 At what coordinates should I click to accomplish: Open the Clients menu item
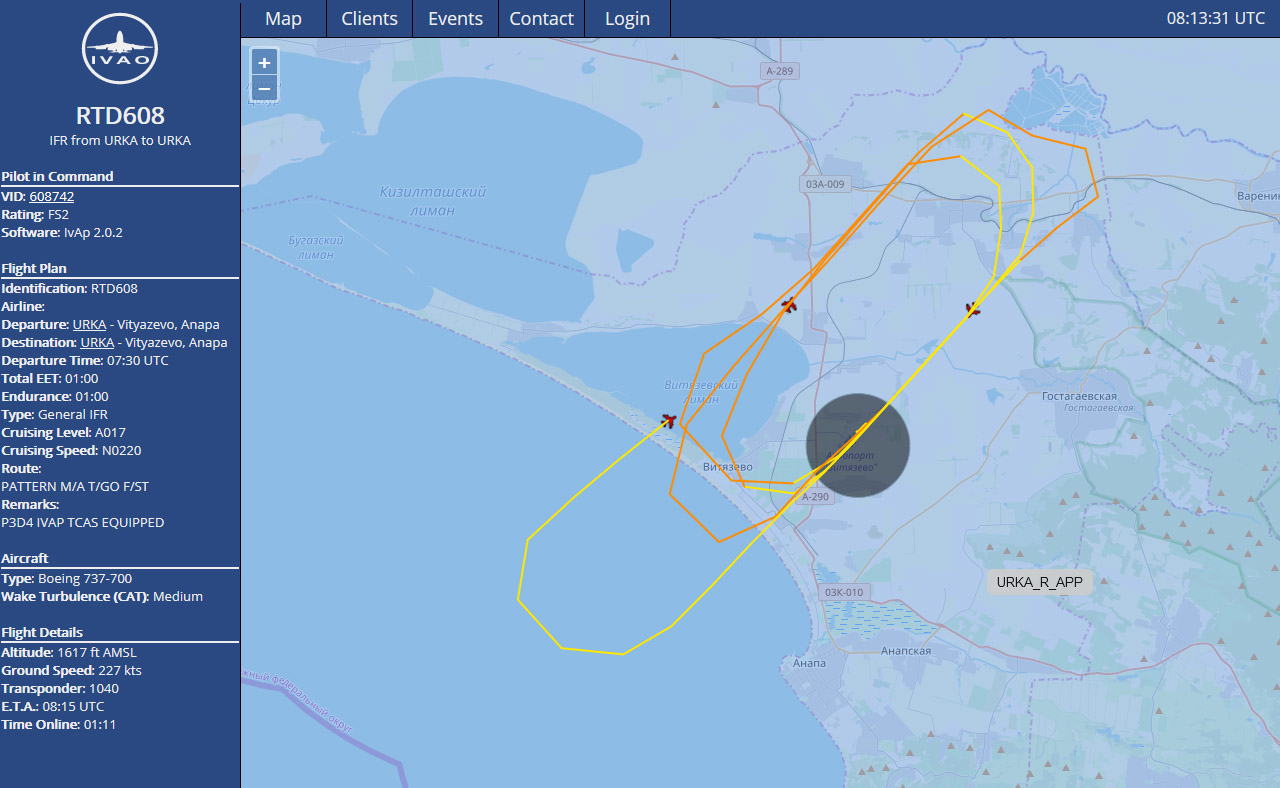(x=369, y=19)
